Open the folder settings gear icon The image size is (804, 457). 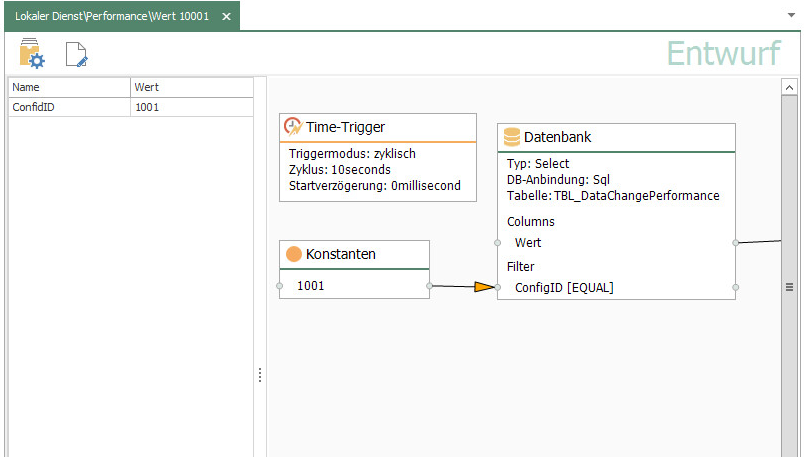pos(32,53)
